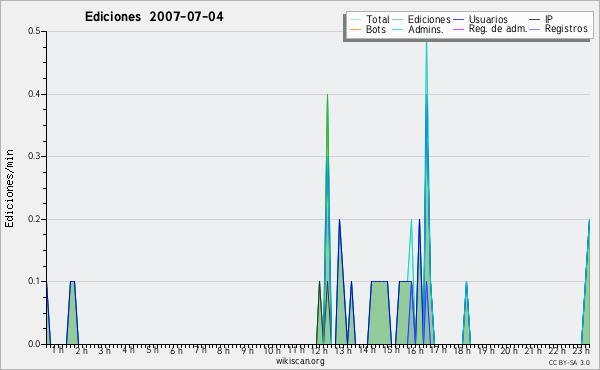Image resolution: width=600 pixels, height=370 pixels.
Task: Click the chart title Ediciones 2007-07-04
Action: point(154,17)
